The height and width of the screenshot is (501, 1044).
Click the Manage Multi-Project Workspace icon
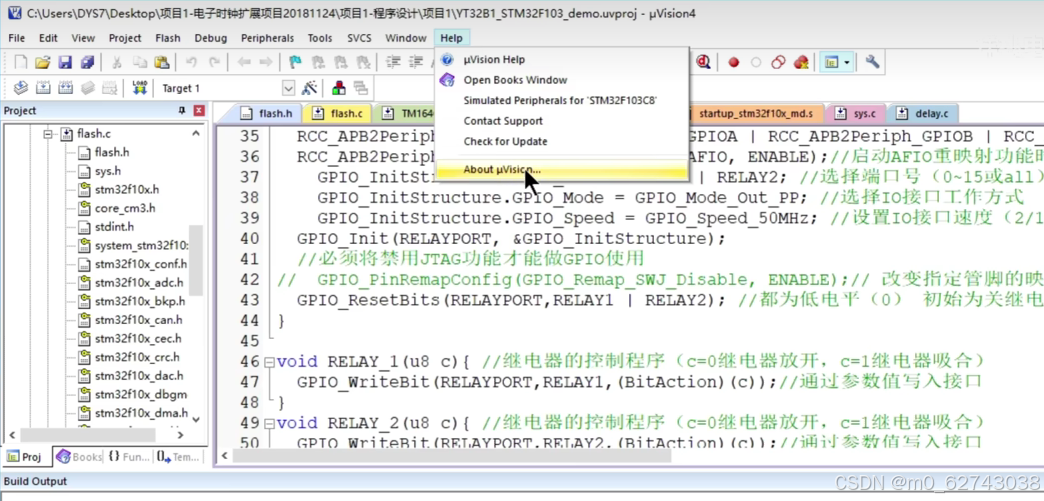pyautogui.click(x=361, y=88)
